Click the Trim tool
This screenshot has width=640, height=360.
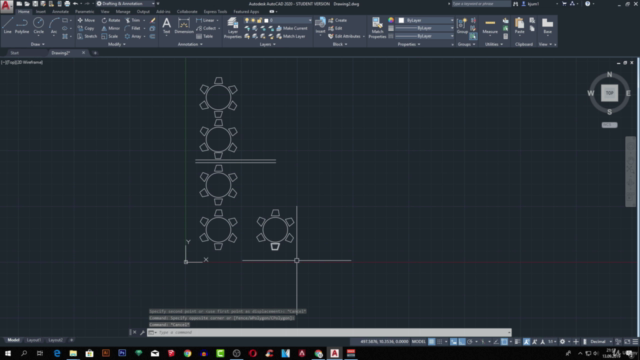133,20
